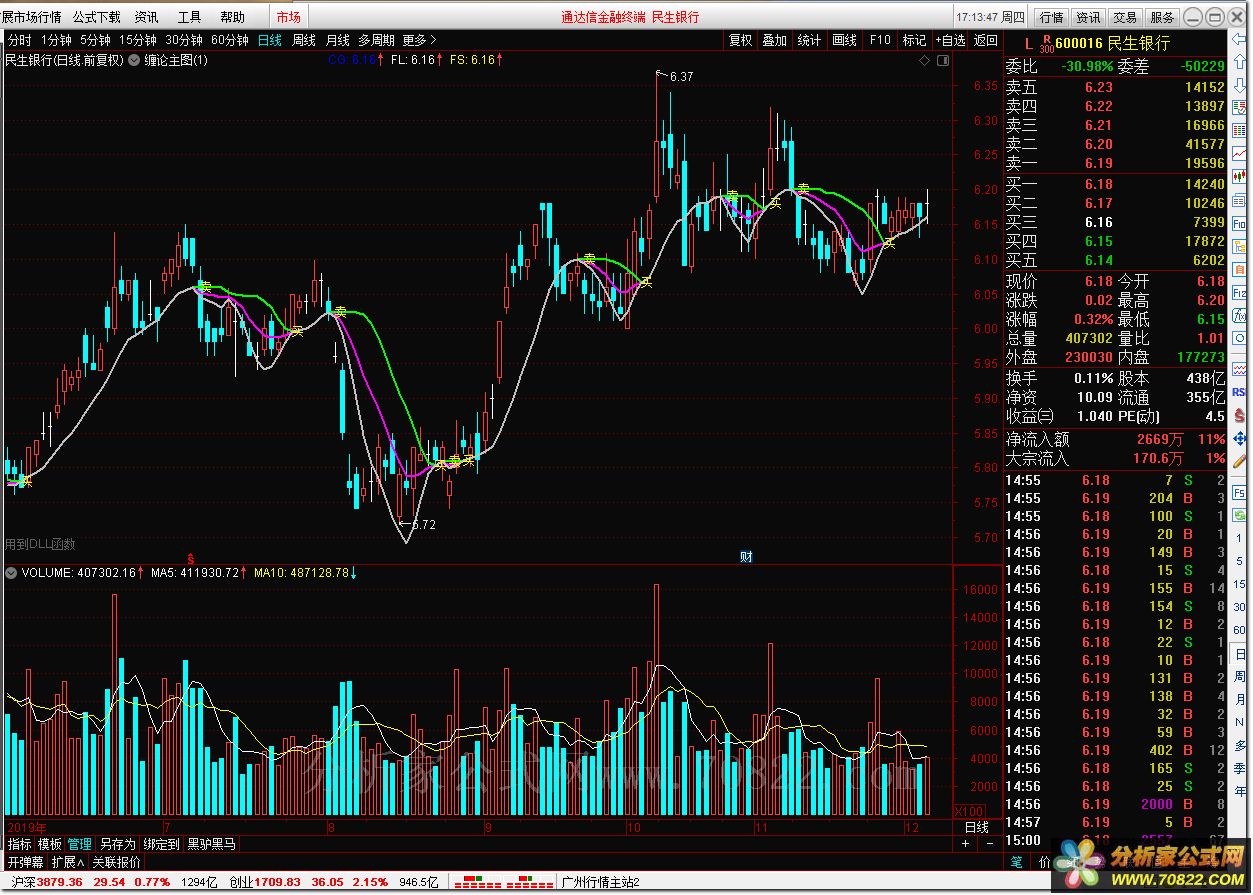
Task: Click the green refresh icon in right sidebar
Action: pyautogui.click(x=1238, y=514)
